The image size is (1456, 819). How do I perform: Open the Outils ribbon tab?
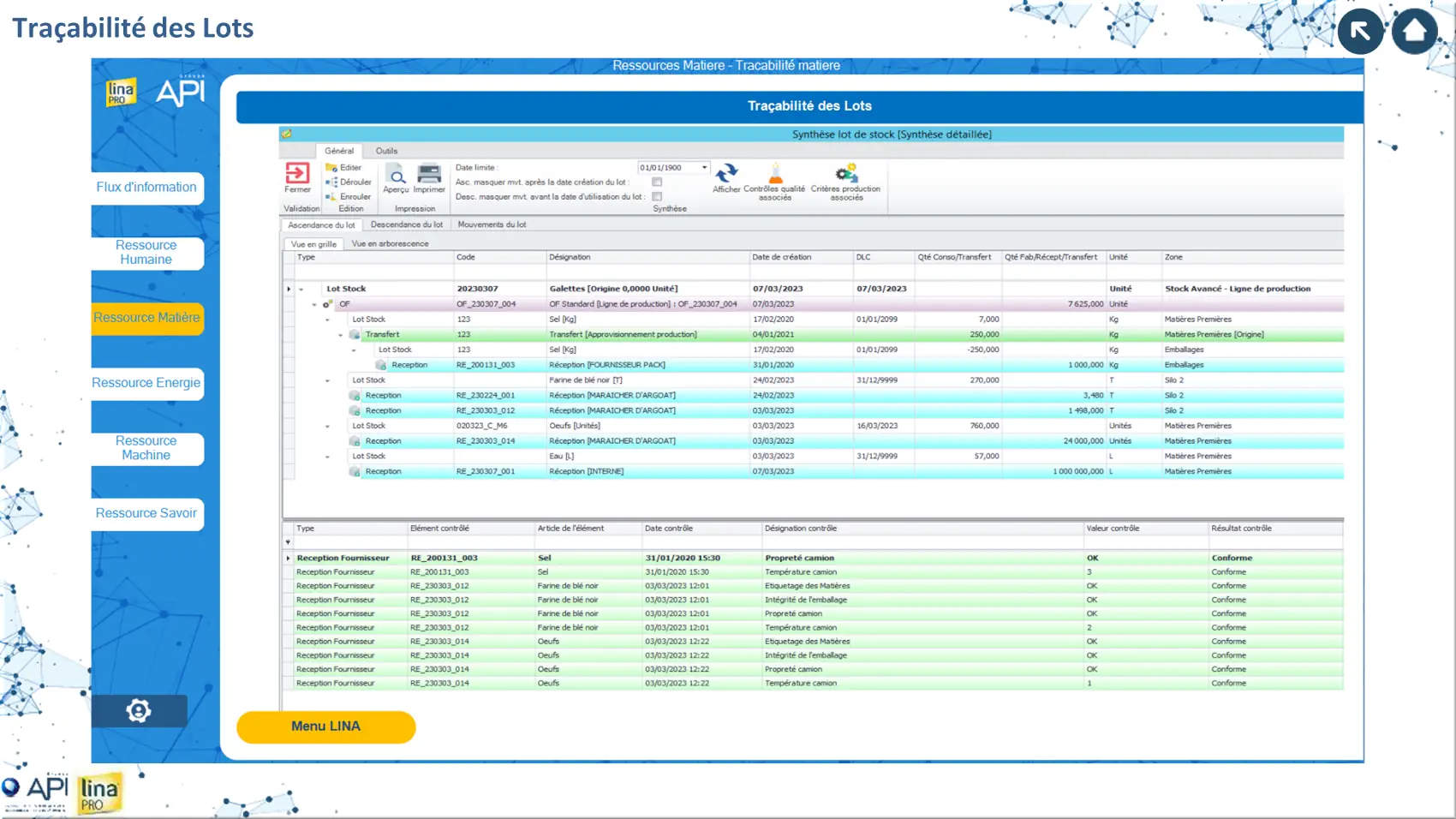coord(386,151)
